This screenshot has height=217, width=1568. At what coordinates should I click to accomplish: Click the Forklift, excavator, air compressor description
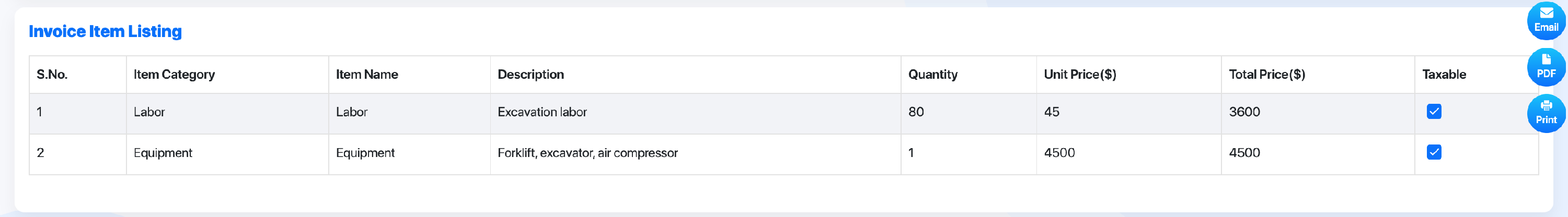587,153
